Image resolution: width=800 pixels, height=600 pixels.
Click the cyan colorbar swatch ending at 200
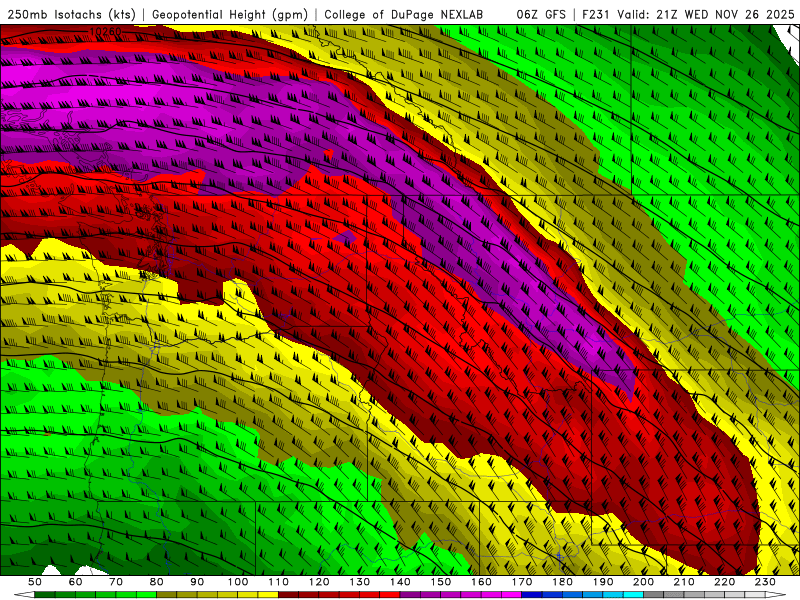[633, 594]
